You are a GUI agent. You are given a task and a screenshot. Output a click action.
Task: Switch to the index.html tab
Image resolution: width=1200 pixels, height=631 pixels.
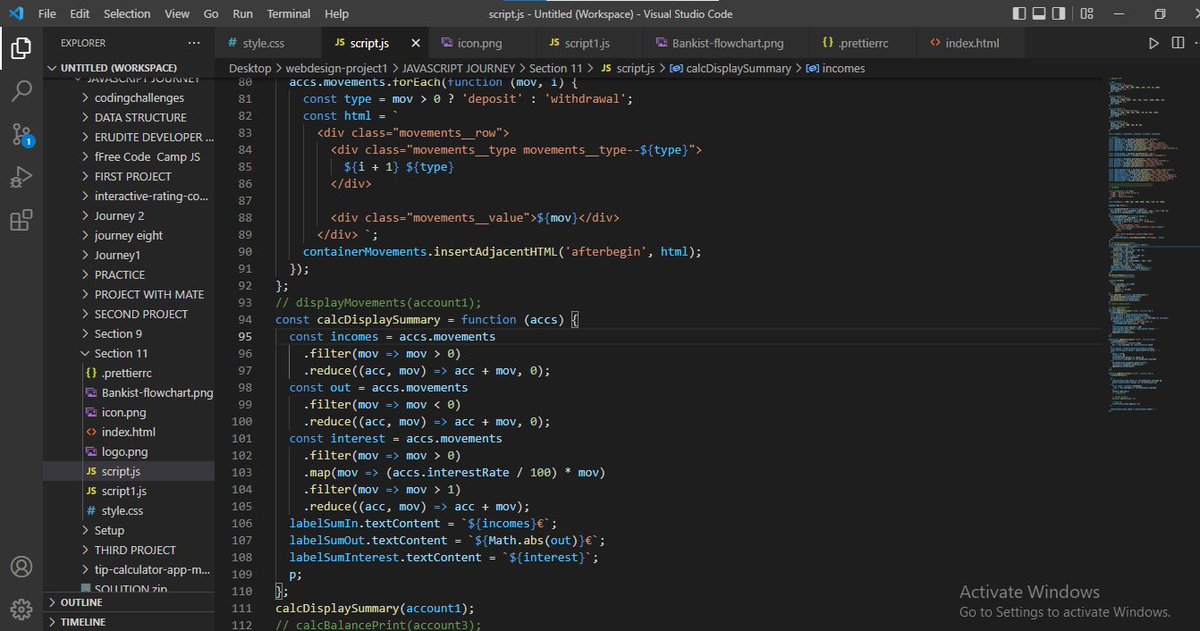[971, 43]
